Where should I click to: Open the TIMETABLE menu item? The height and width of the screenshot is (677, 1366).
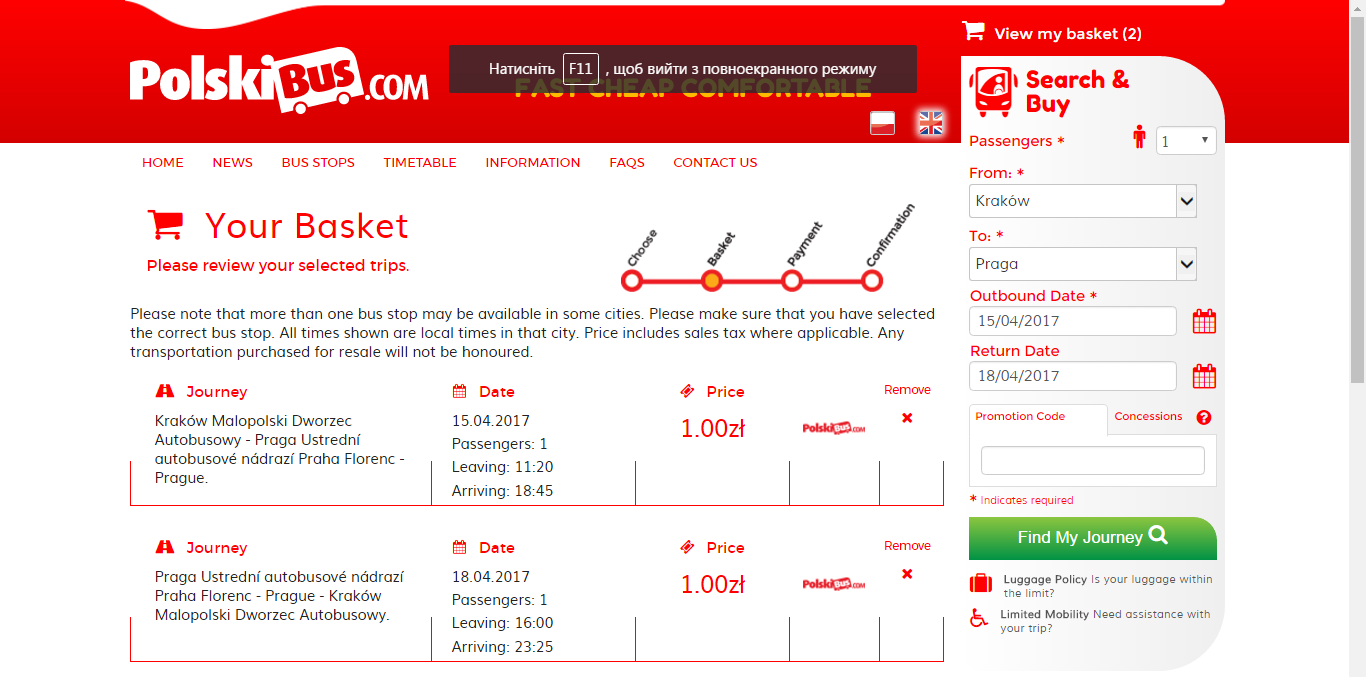420,163
